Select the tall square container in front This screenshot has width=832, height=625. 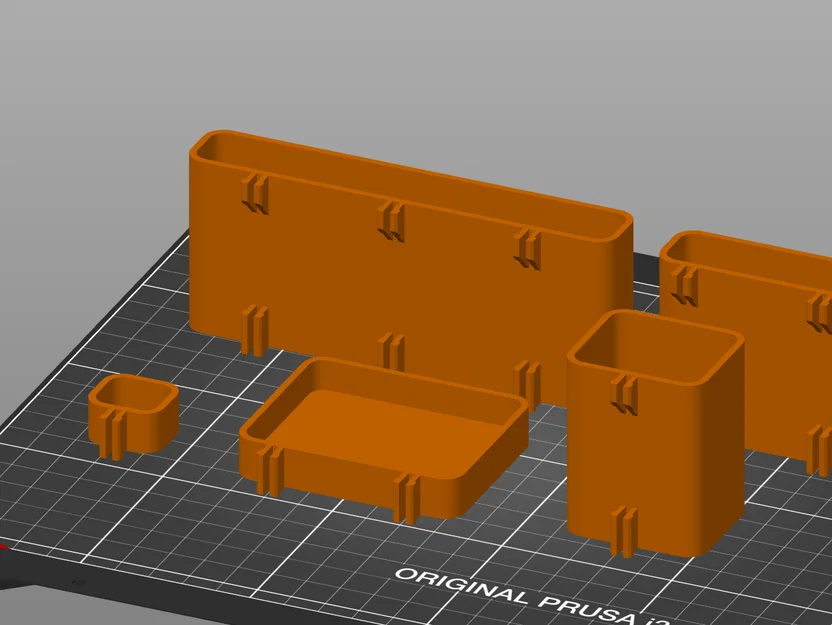tap(656, 433)
